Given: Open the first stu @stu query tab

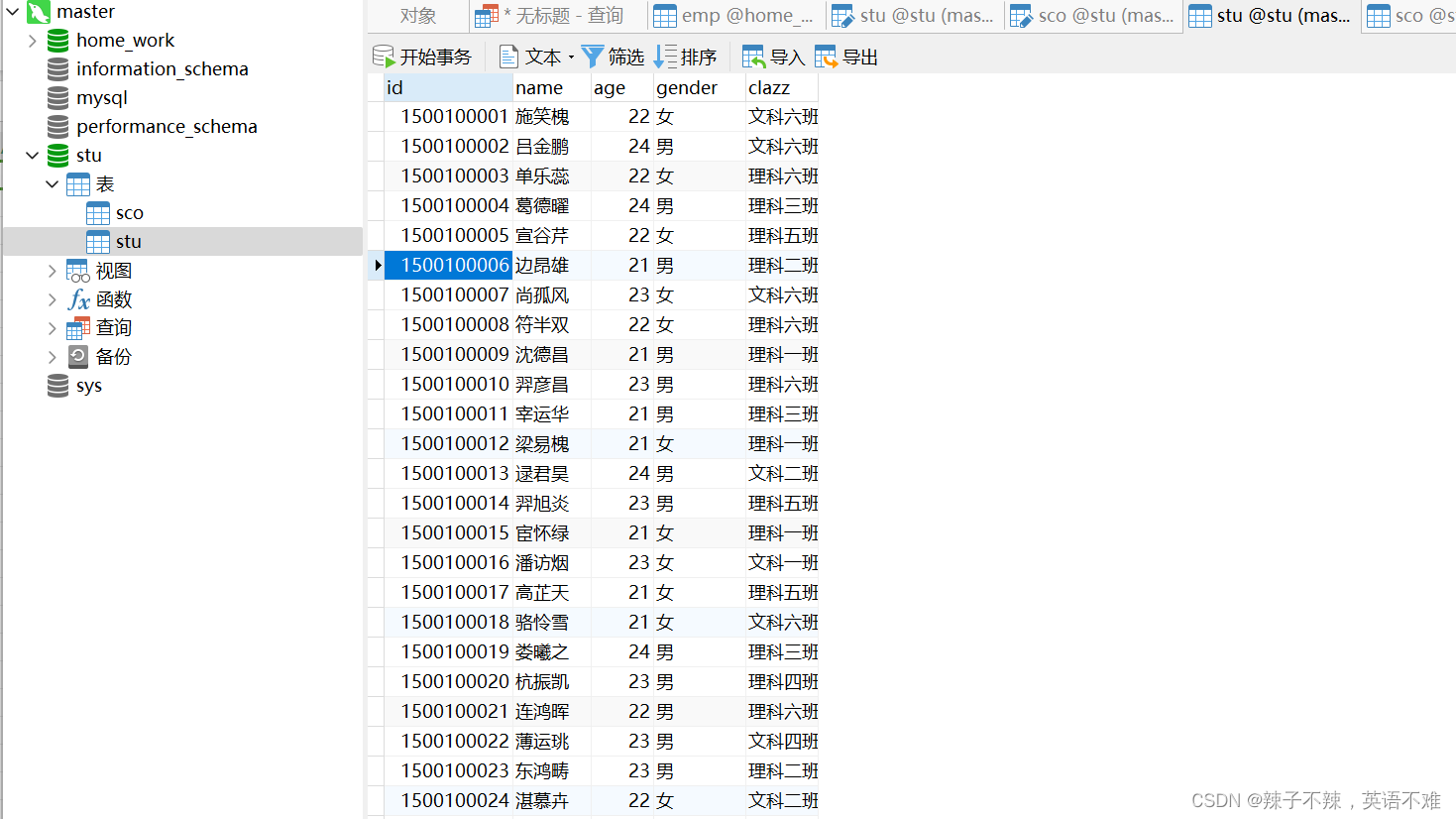Looking at the screenshot, I should [914, 16].
